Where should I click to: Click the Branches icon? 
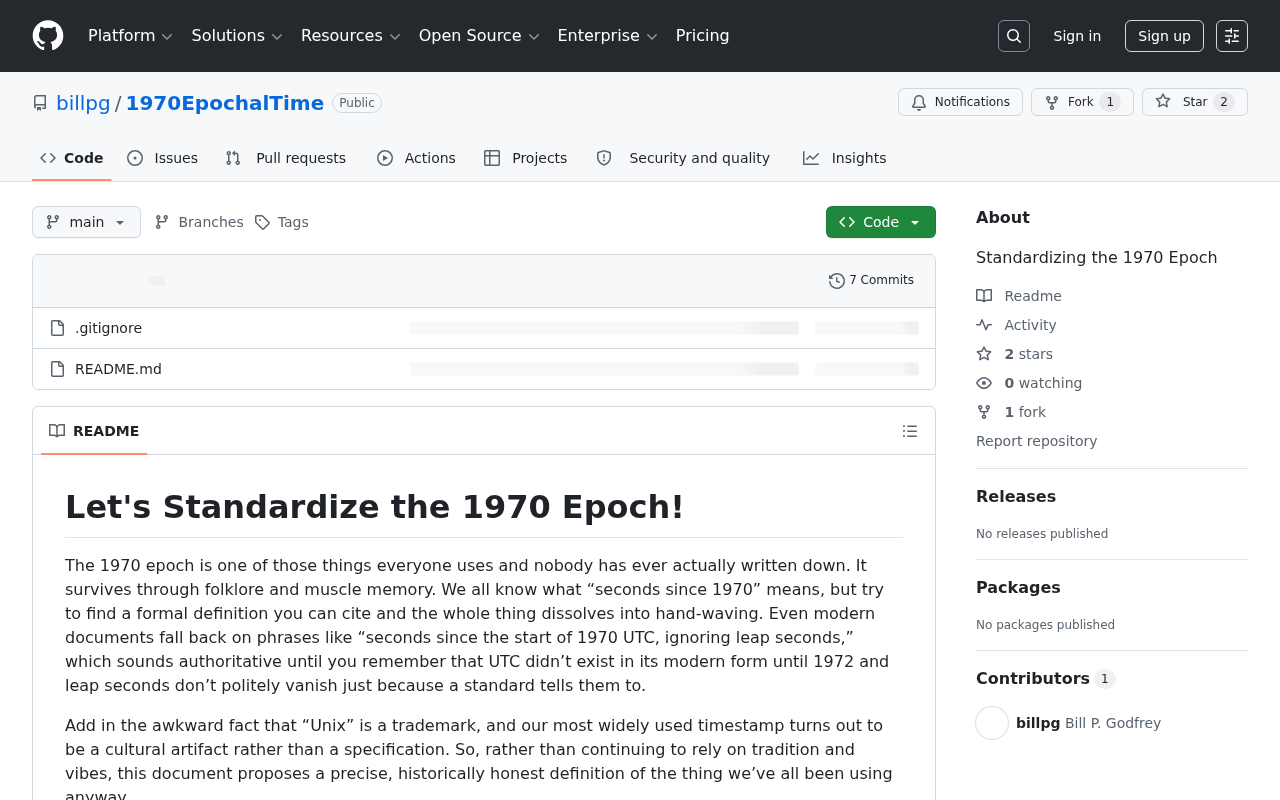(x=162, y=222)
